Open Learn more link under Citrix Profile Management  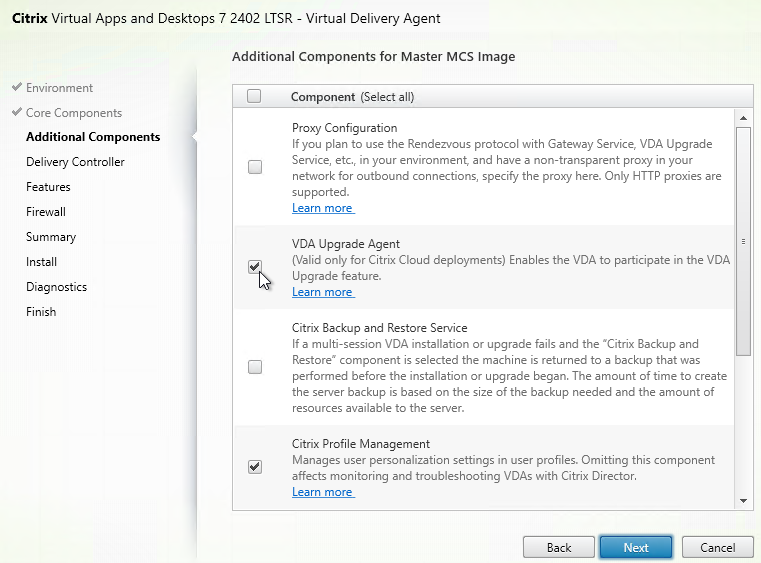point(323,492)
